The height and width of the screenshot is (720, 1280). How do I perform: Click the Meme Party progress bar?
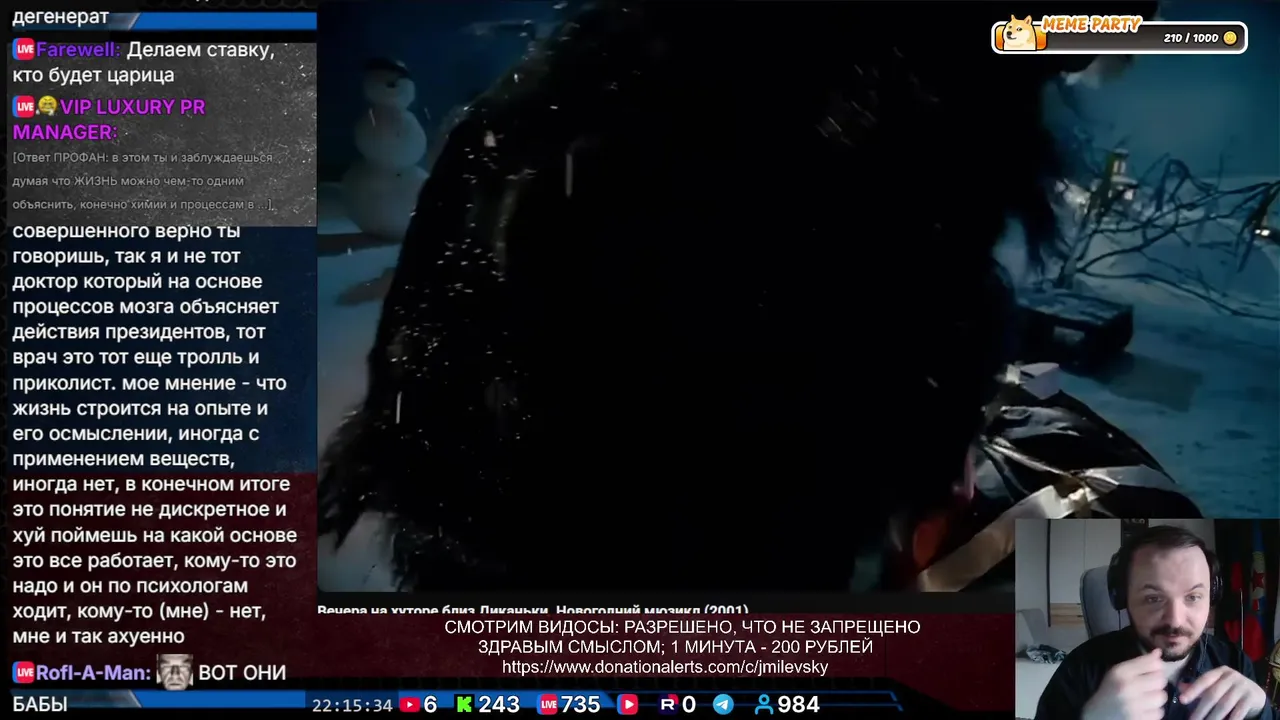tap(1119, 37)
